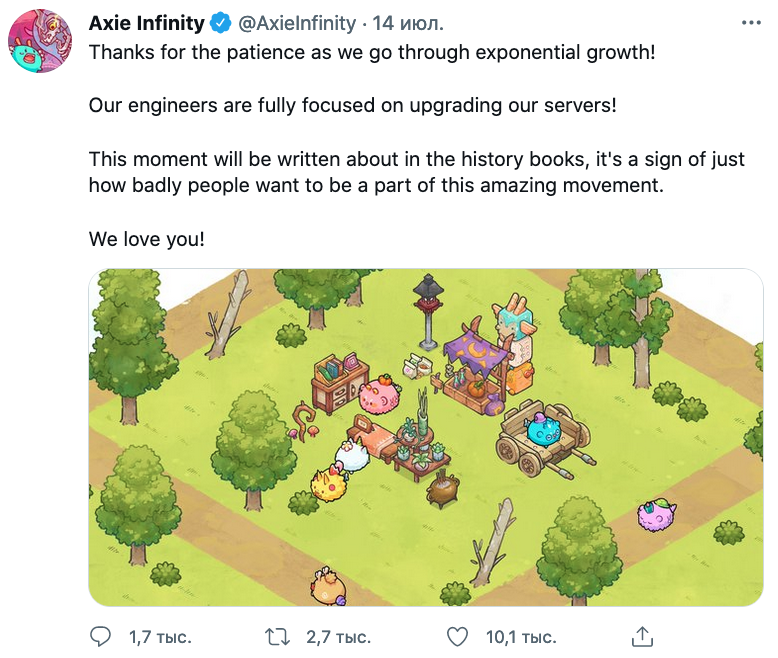Screen dimensions: 778x658
Task: Open the Axie Infinity profile avatar
Action: (40, 41)
